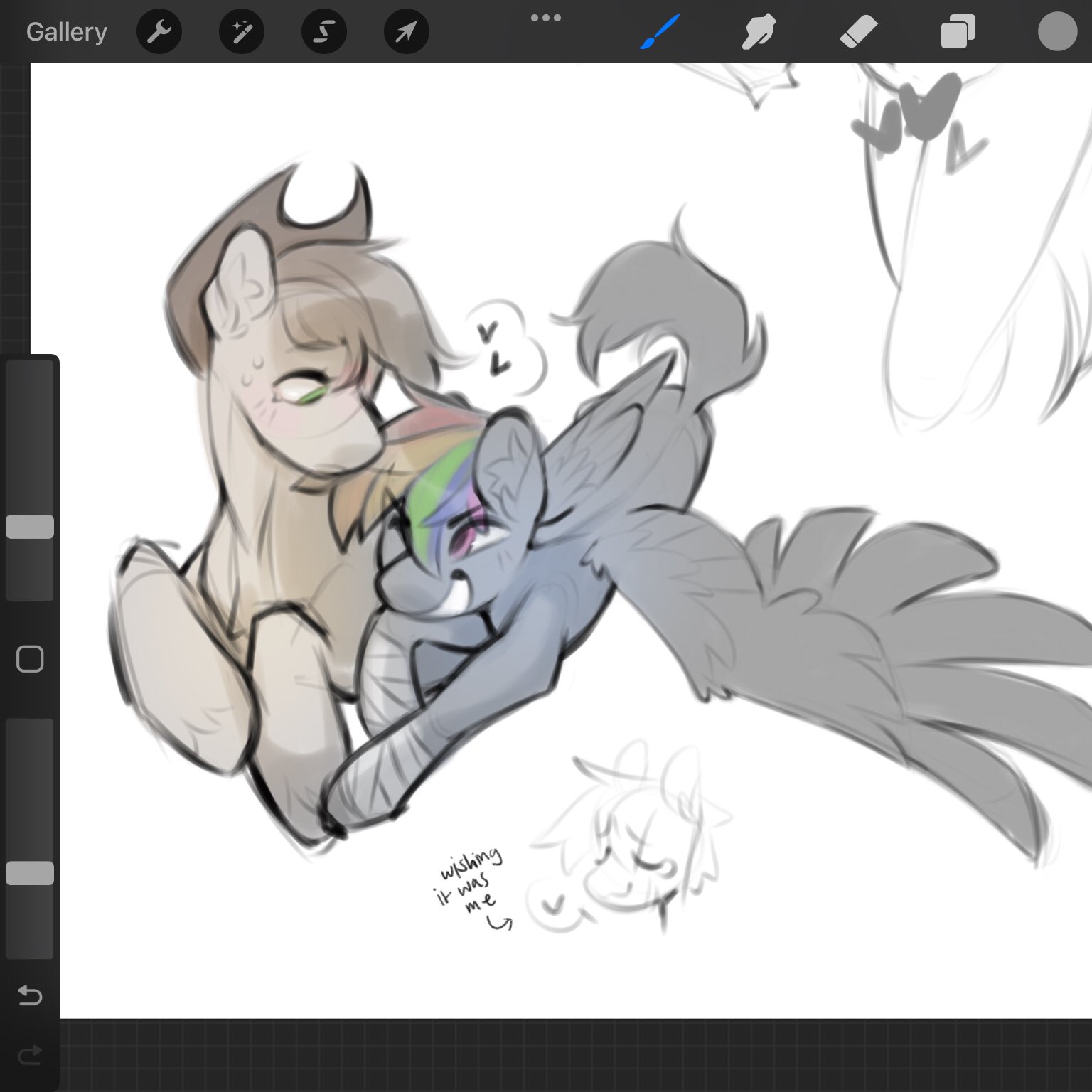Select the Eraser tool

click(859, 32)
